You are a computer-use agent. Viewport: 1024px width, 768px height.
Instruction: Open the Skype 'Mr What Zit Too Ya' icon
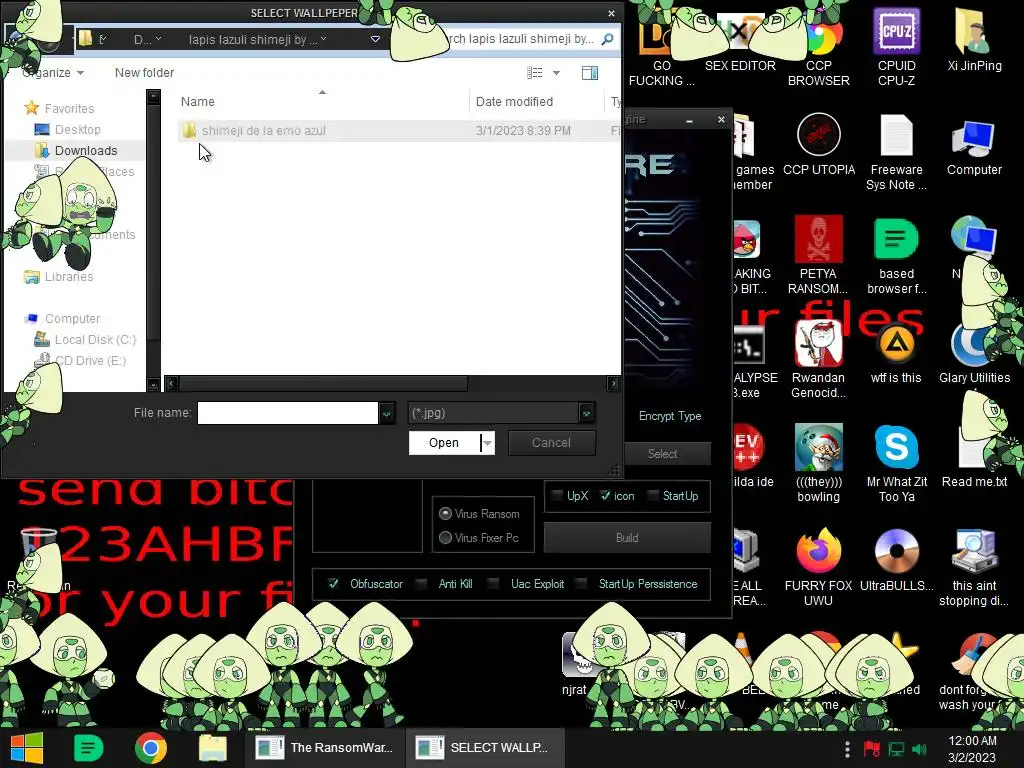[x=896, y=462]
